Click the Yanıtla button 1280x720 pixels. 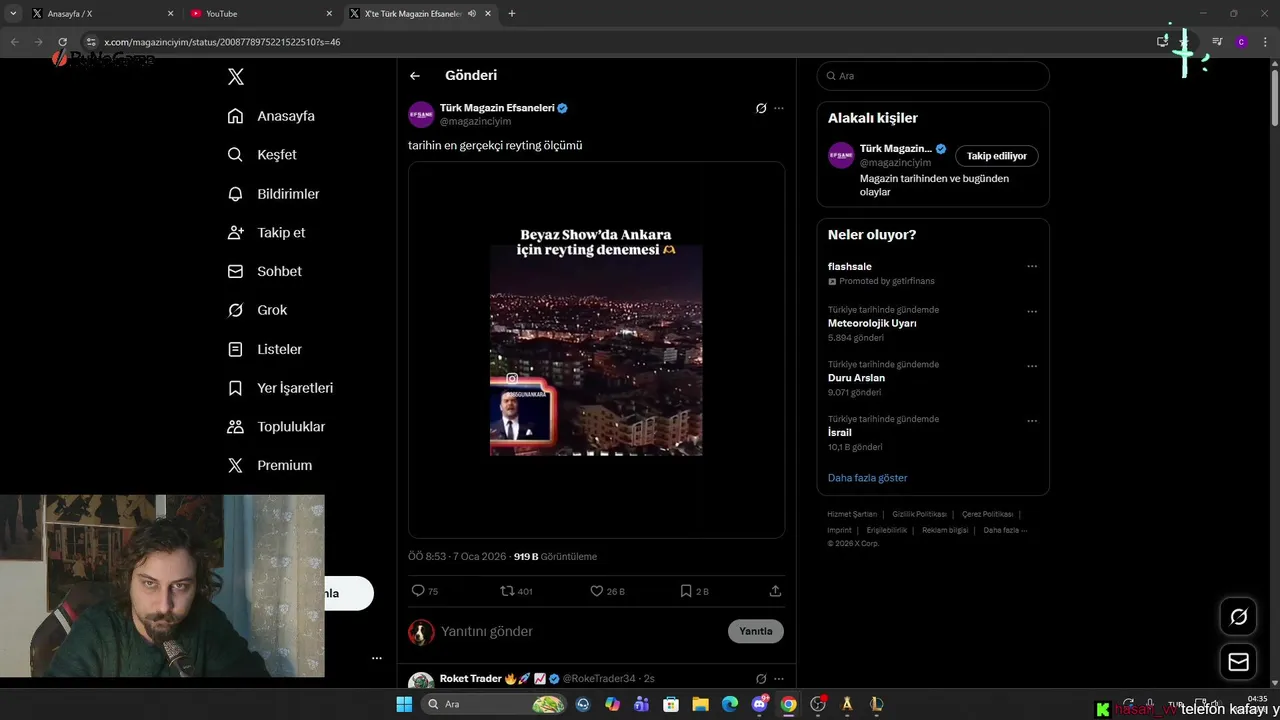[x=756, y=631]
